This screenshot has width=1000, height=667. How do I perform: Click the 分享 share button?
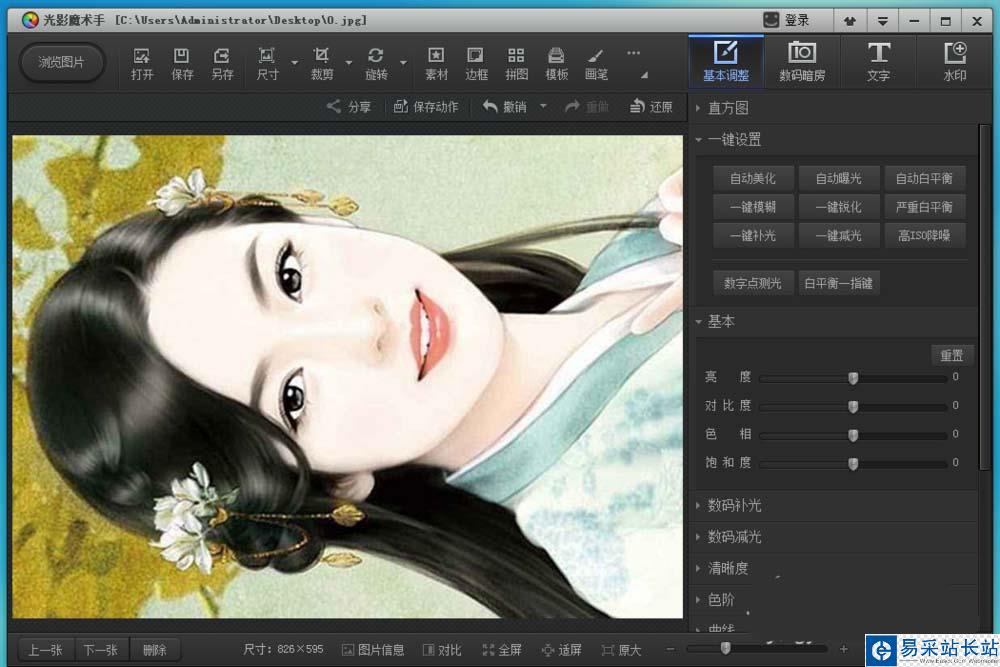coord(348,106)
